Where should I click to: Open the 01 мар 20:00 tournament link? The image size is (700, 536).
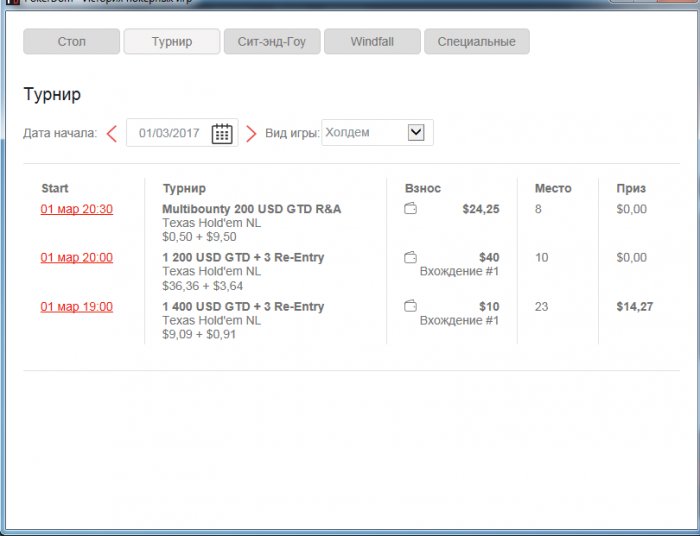point(77,258)
